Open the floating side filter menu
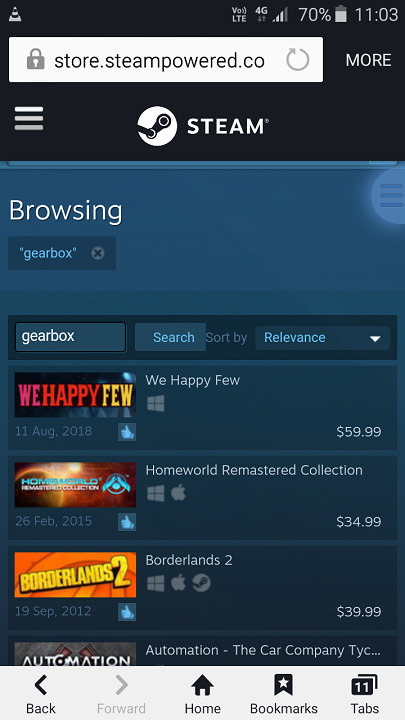 tap(391, 197)
